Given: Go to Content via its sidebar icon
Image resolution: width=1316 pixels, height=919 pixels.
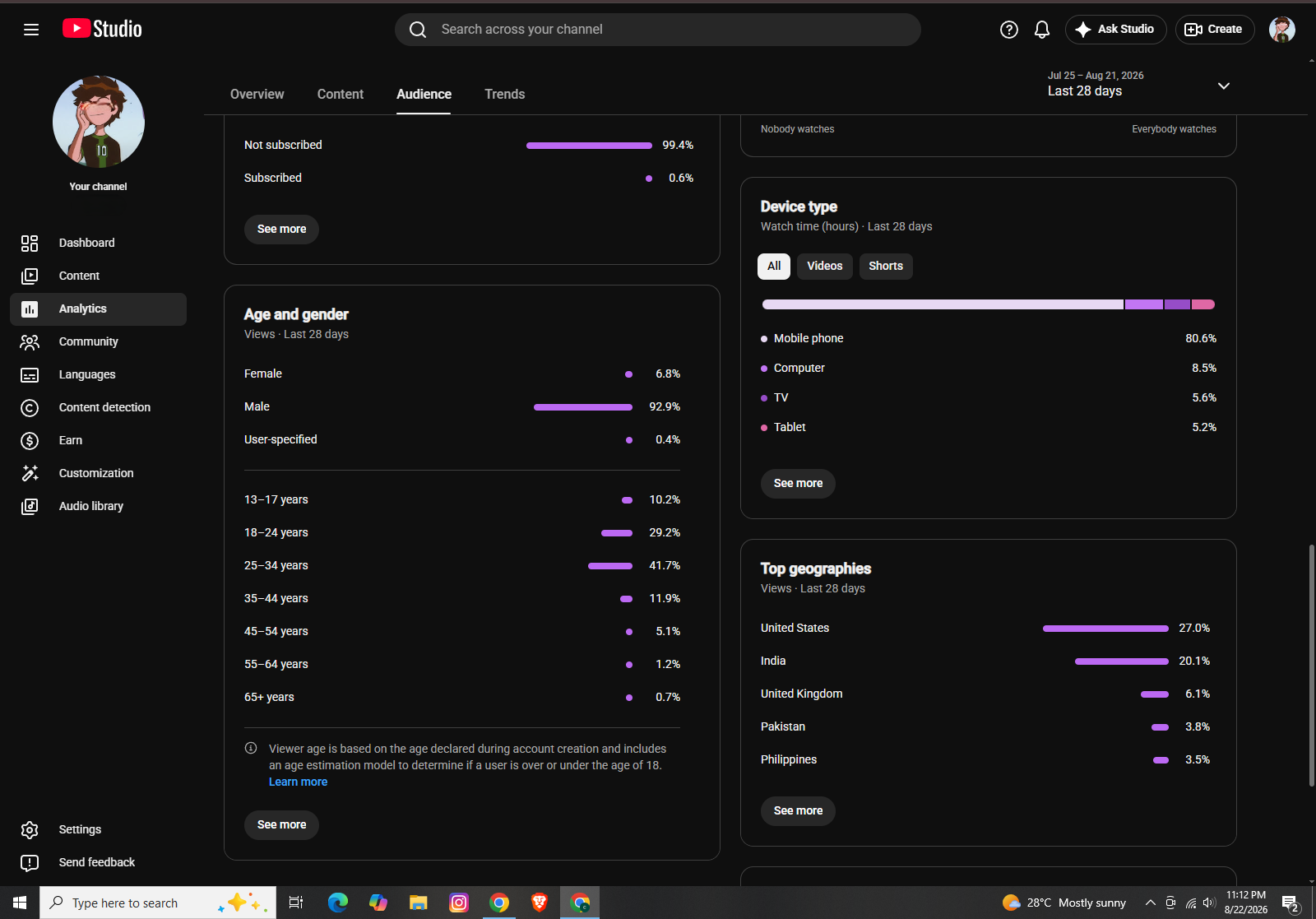Looking at the screenshot, I should coord(30,276).
